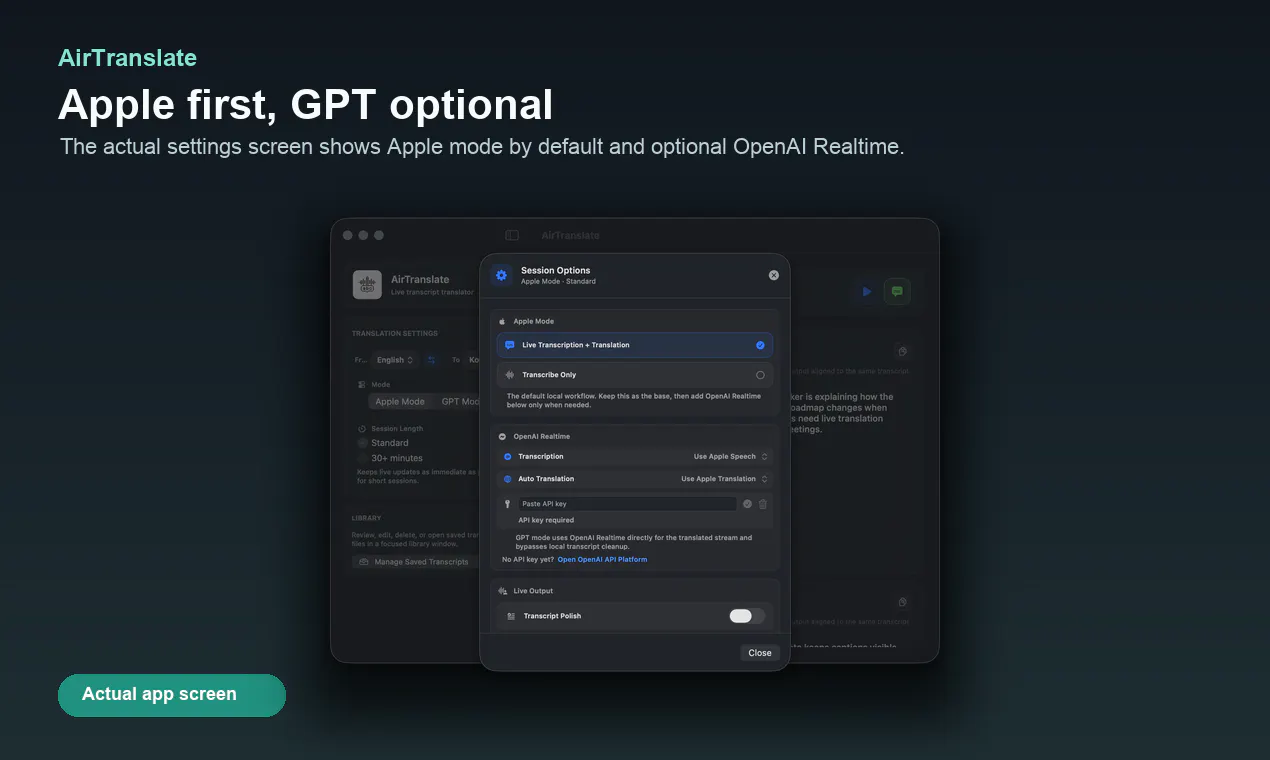Image resolution: width=1270 pixels, height=760 pixels.
Task: Switch to the GPT Mode tab
Action: coord(460,402)
